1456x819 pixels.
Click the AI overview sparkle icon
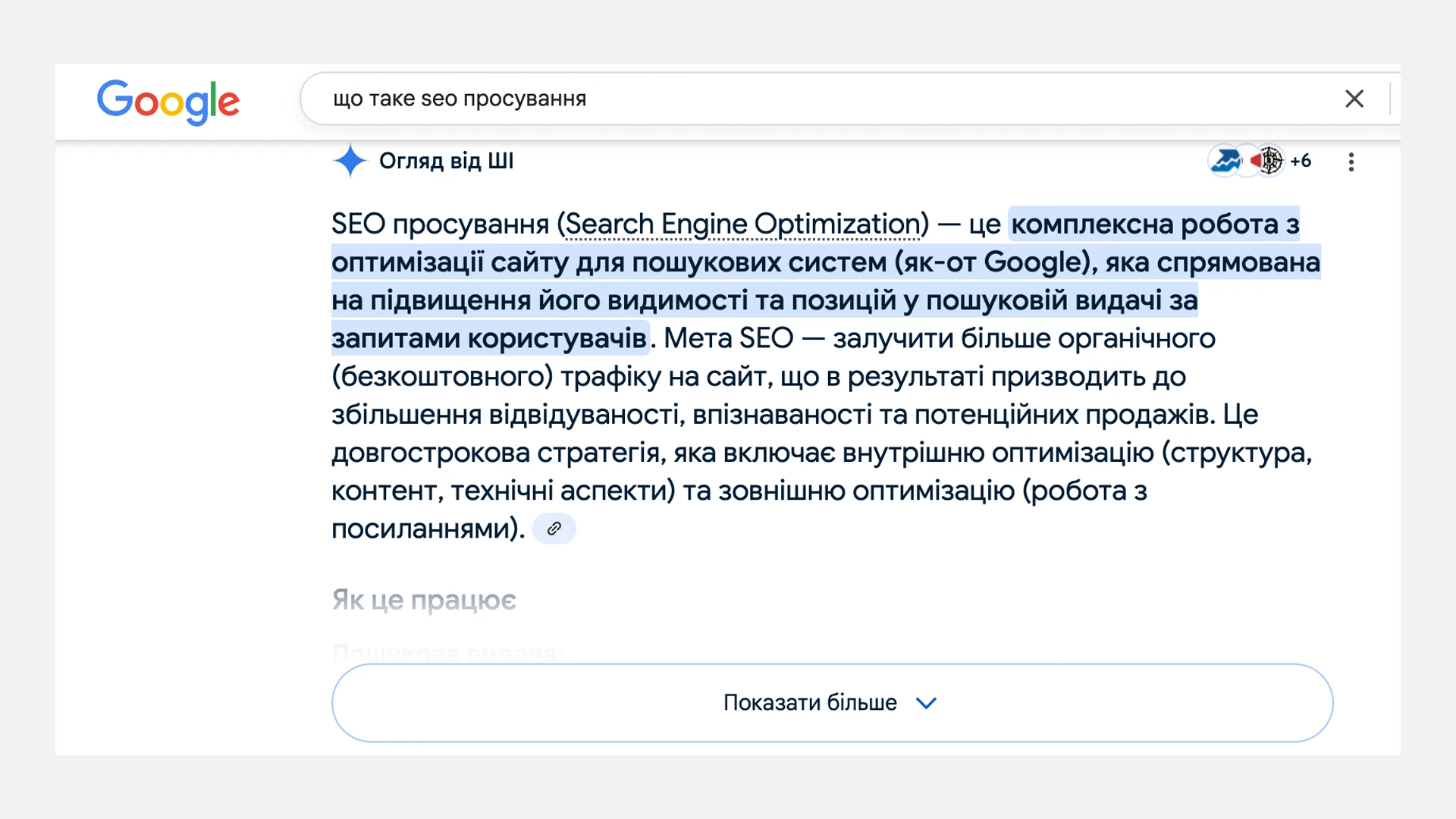pos(350,161)
